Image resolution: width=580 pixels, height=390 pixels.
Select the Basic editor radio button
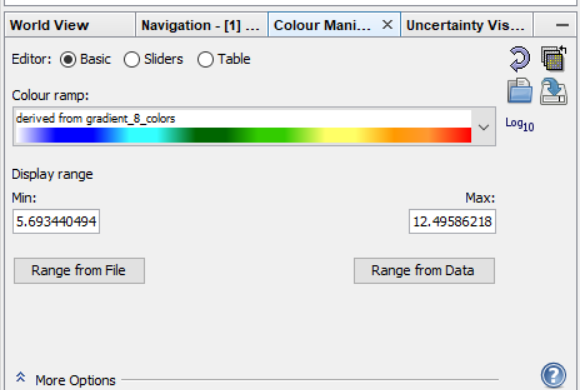[x=68, y=59]
